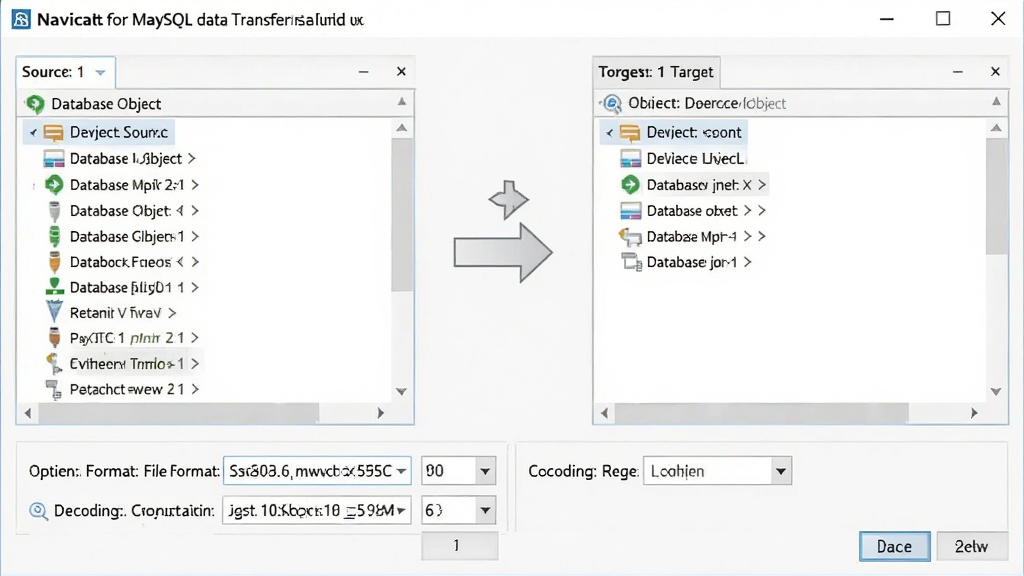Click the funnel icon beside Retanit V fvrav
This screenshot has width=1024, height=576.
point(54,312)
